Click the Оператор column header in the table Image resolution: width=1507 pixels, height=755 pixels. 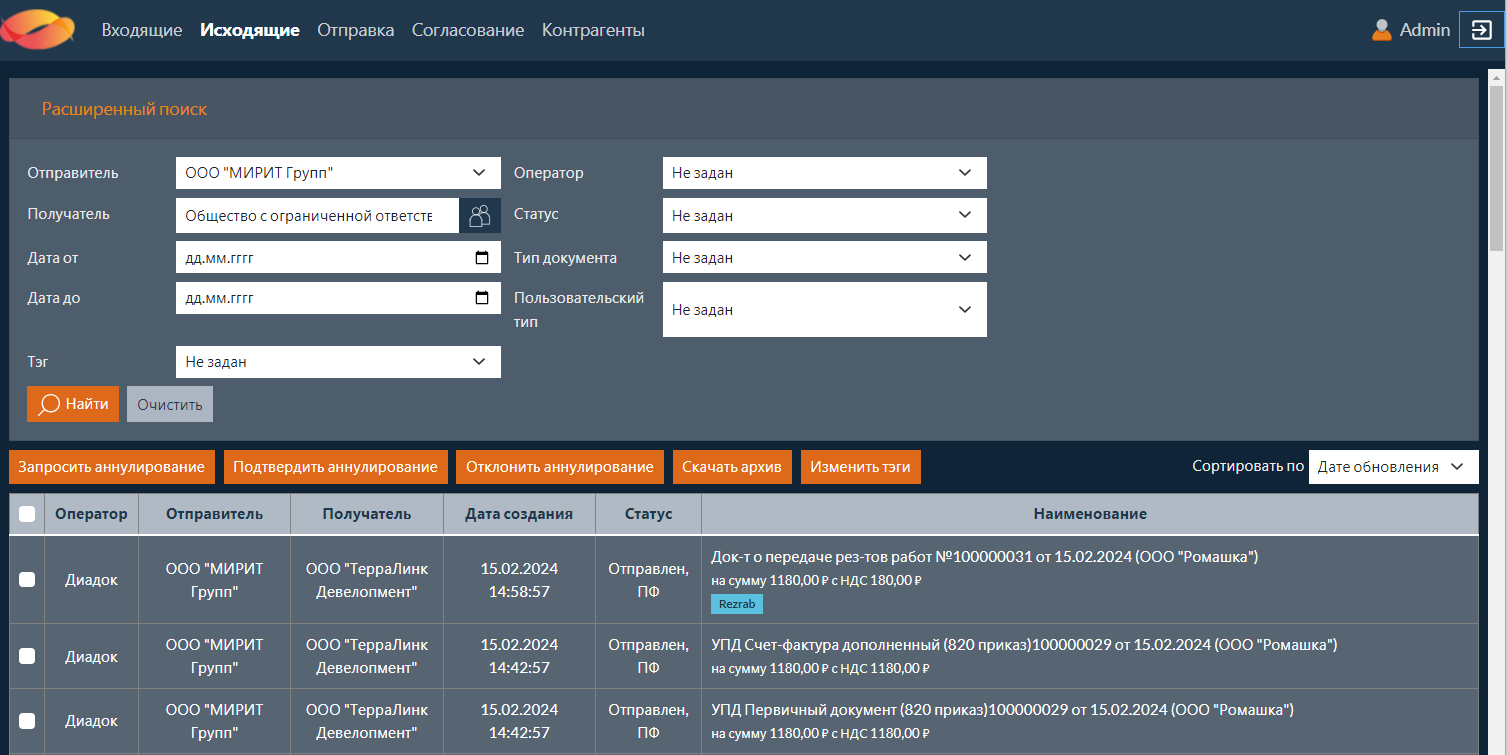(x=92, y=514)
